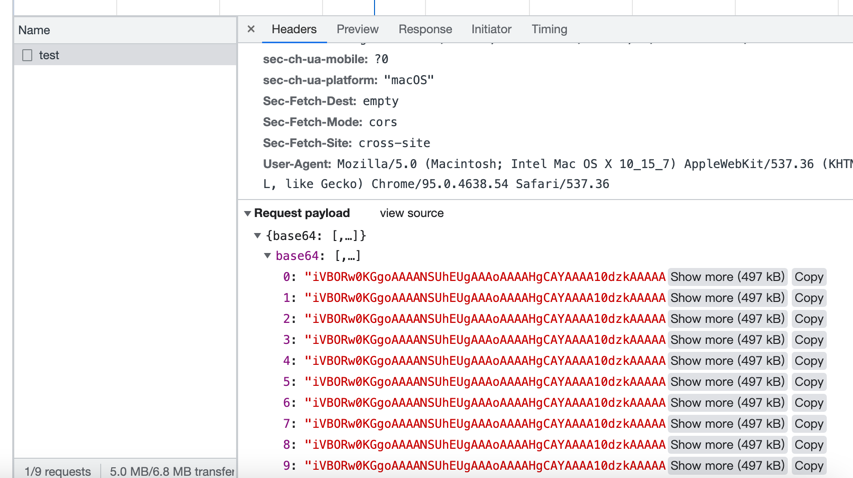
Task: Expand full value of base64 item 3
Action: pos(727,340)
